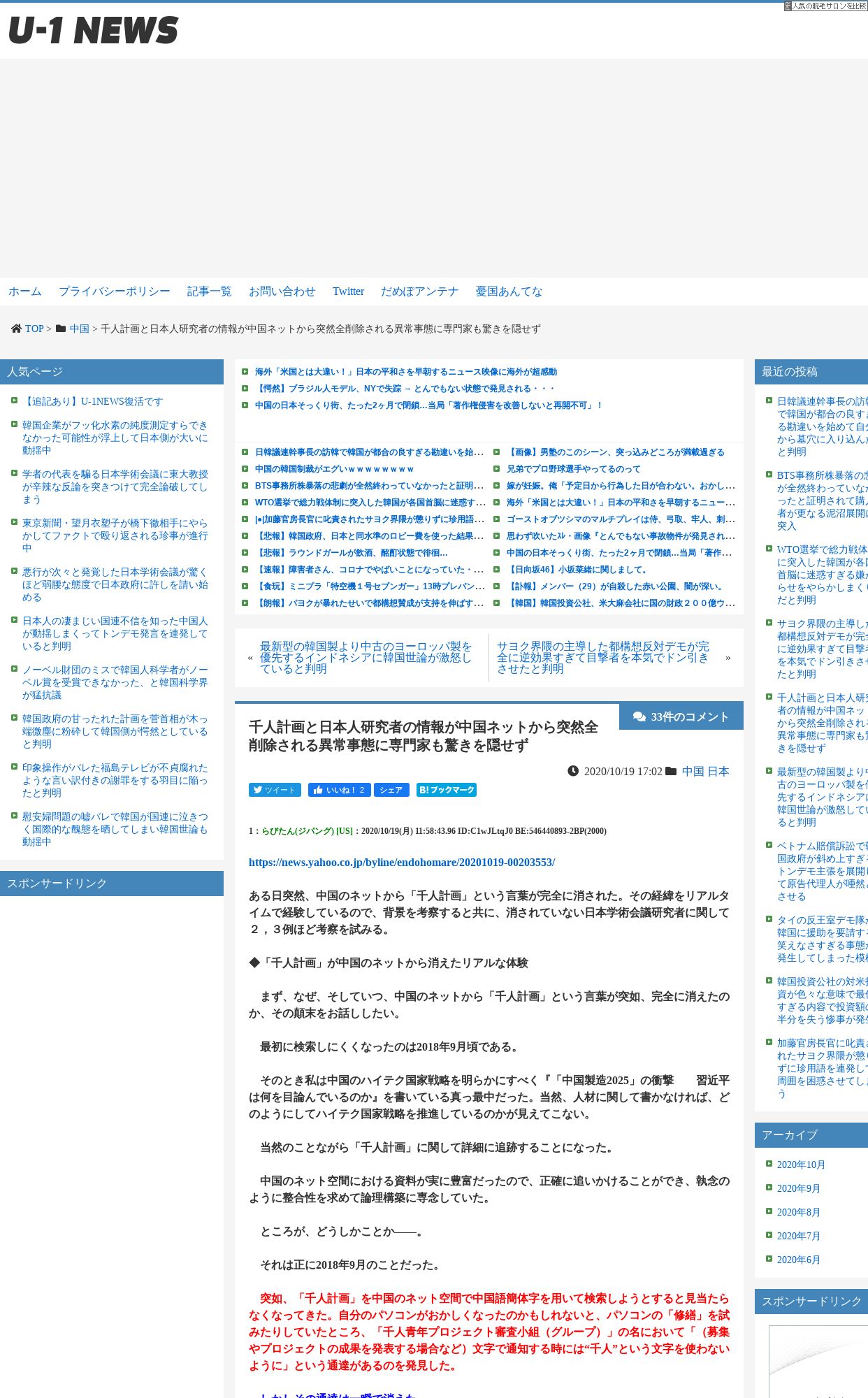Click the folder icon in breadcrumb
The height and width of the screenshot is (1398, 868).
[61, 329]
